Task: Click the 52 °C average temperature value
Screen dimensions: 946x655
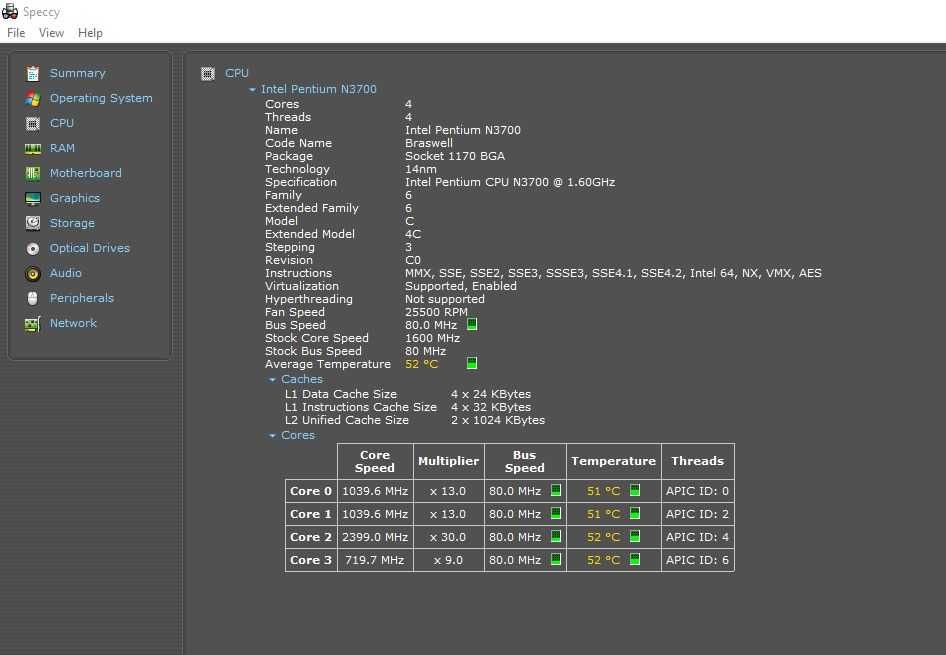Action: point(421,364)
